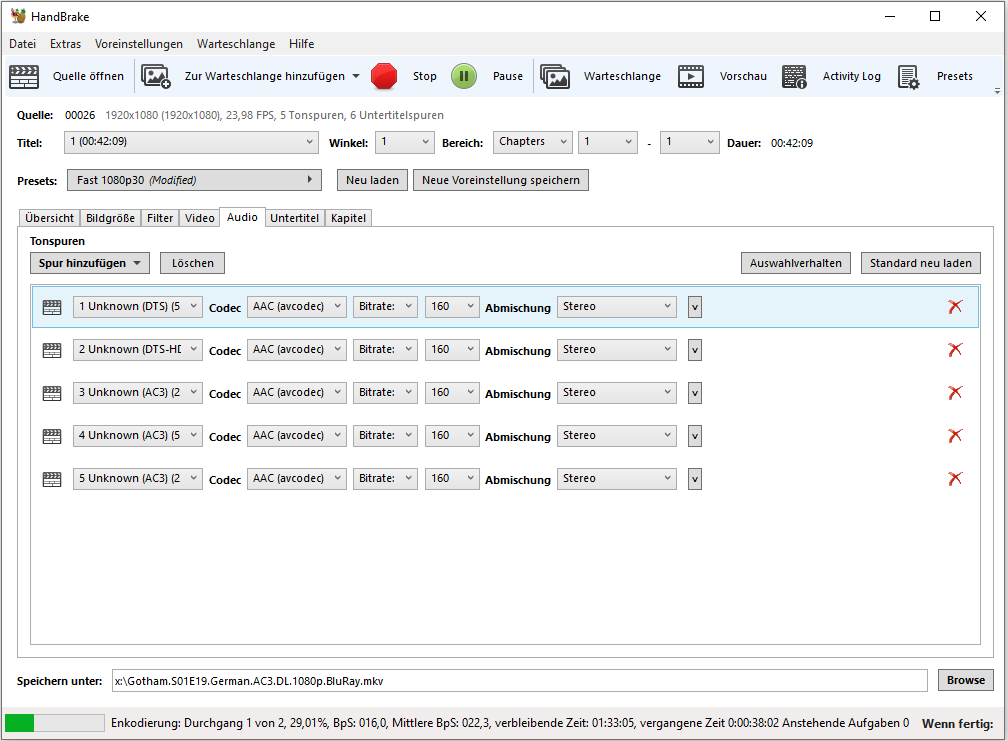The image size is (1008, 741).
Task: Click the red Stop octagon icon
Action: coord(384,76)
